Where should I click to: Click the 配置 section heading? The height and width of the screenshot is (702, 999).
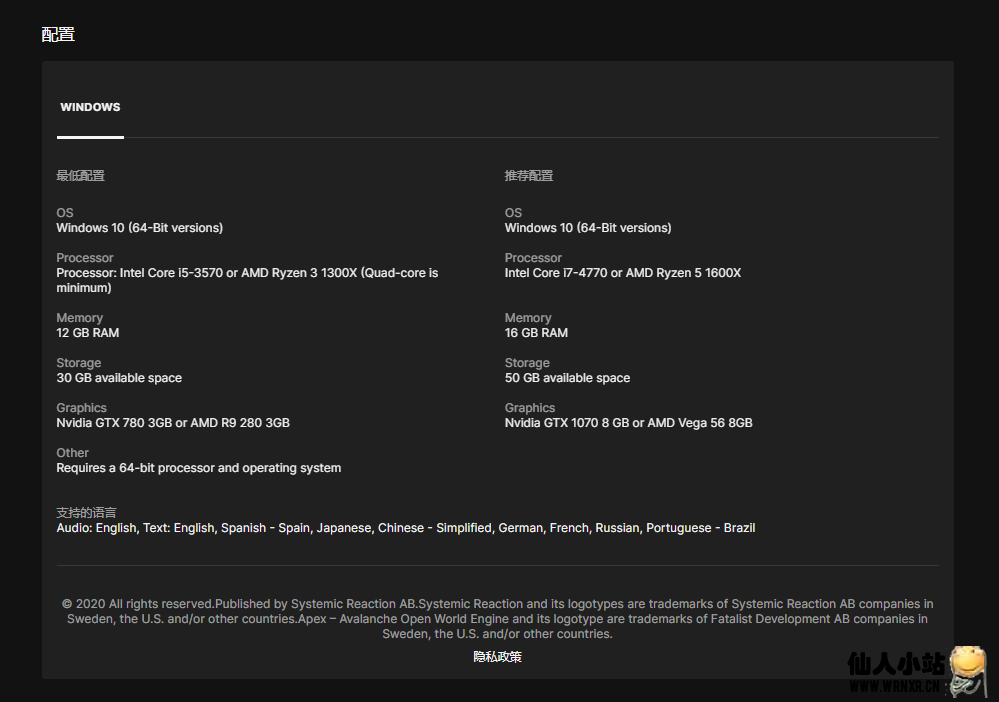pyautogui.click(x=58, y=34)
